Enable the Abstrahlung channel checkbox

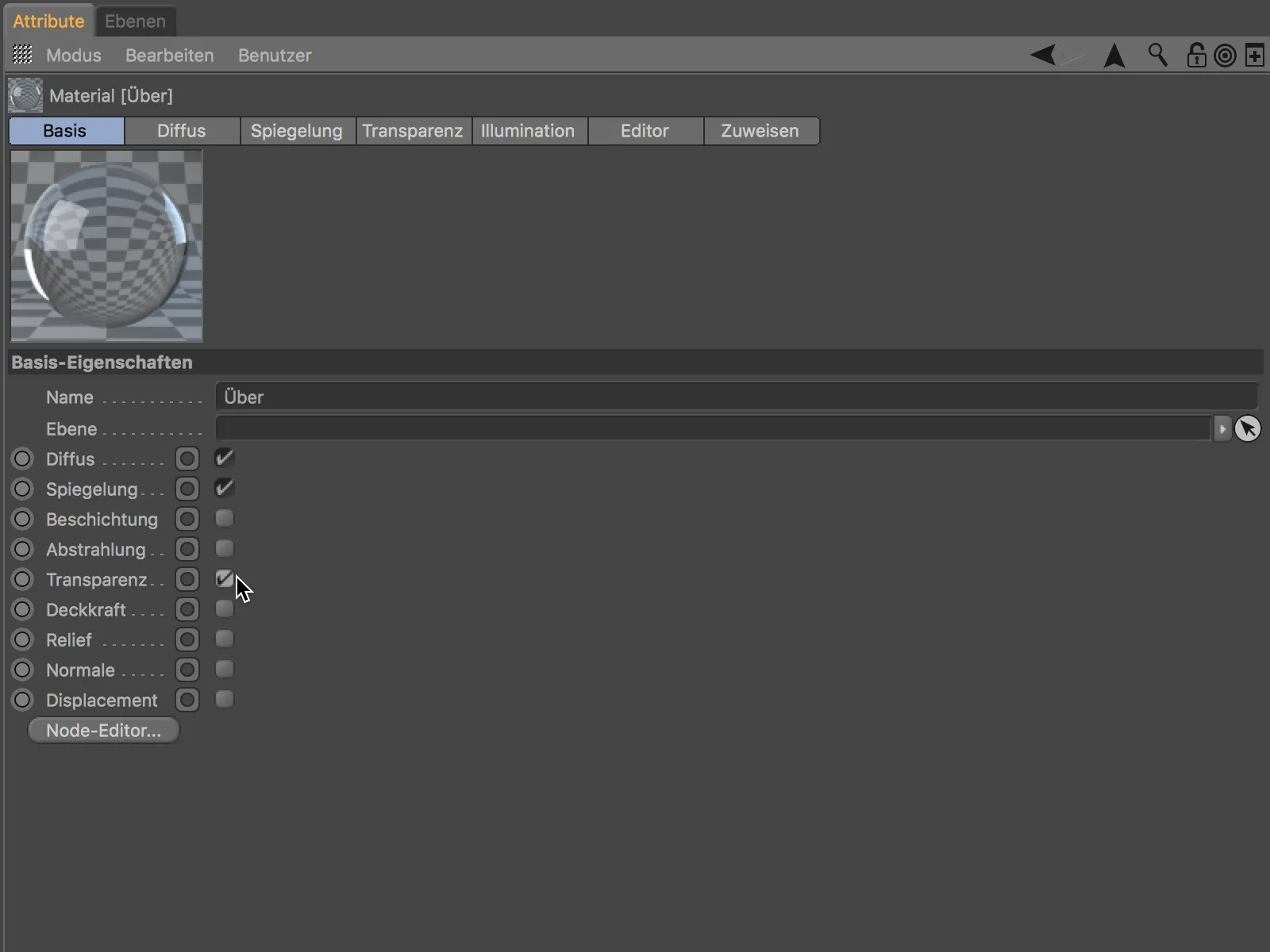point(225,548)
